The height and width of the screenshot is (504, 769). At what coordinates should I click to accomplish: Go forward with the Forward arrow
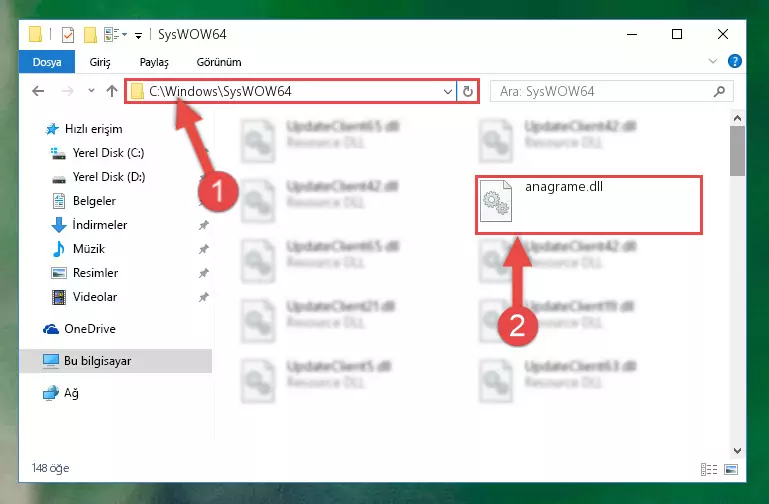point(67,91)
